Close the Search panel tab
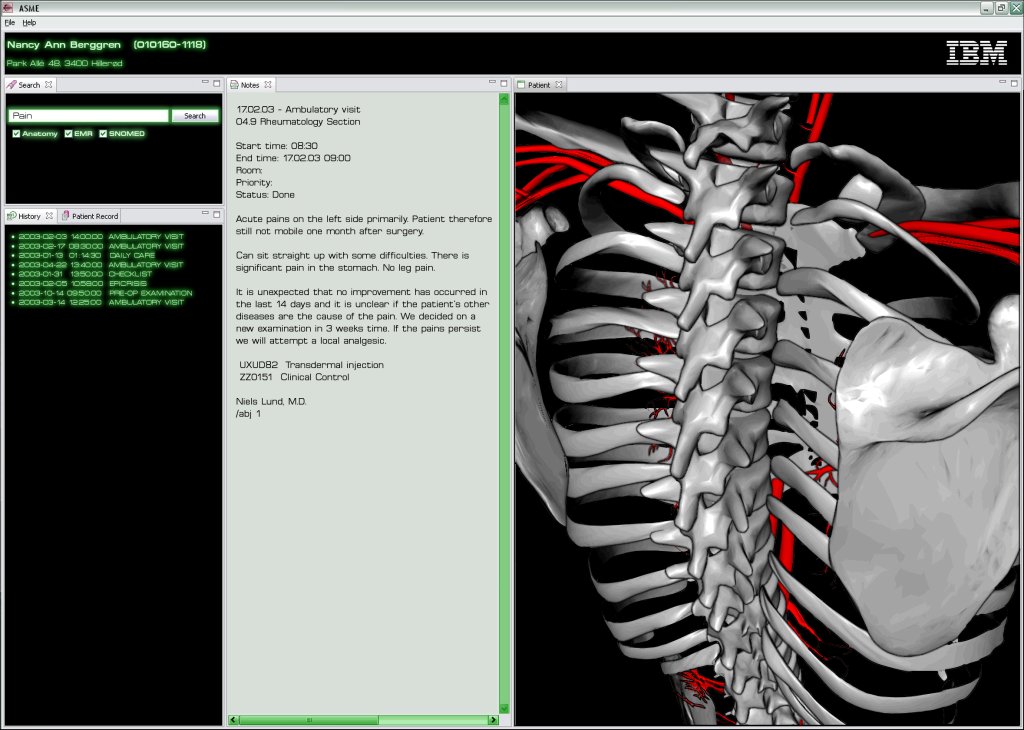 (49, 85)
